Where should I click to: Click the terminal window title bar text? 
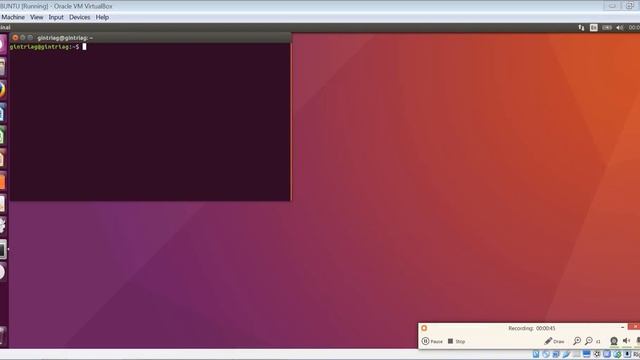[65, 38]
